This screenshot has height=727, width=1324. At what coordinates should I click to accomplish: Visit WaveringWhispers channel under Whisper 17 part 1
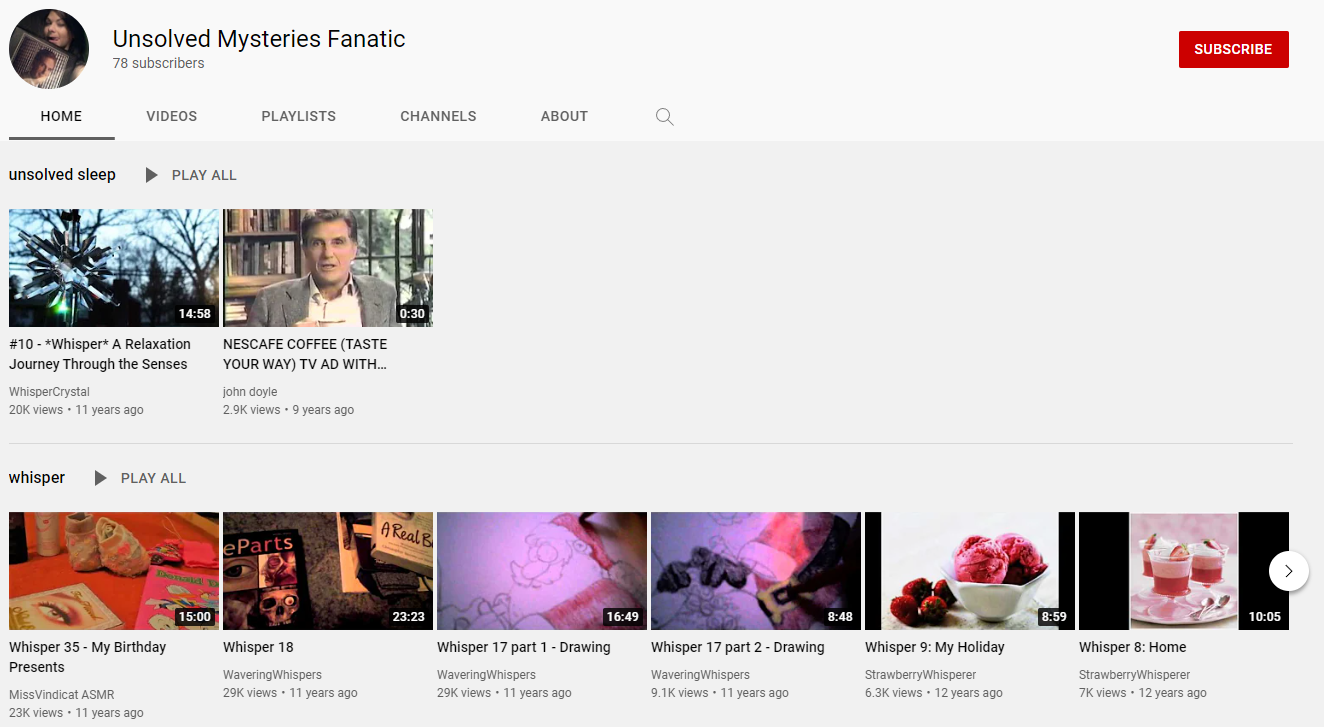coord(486,675)
